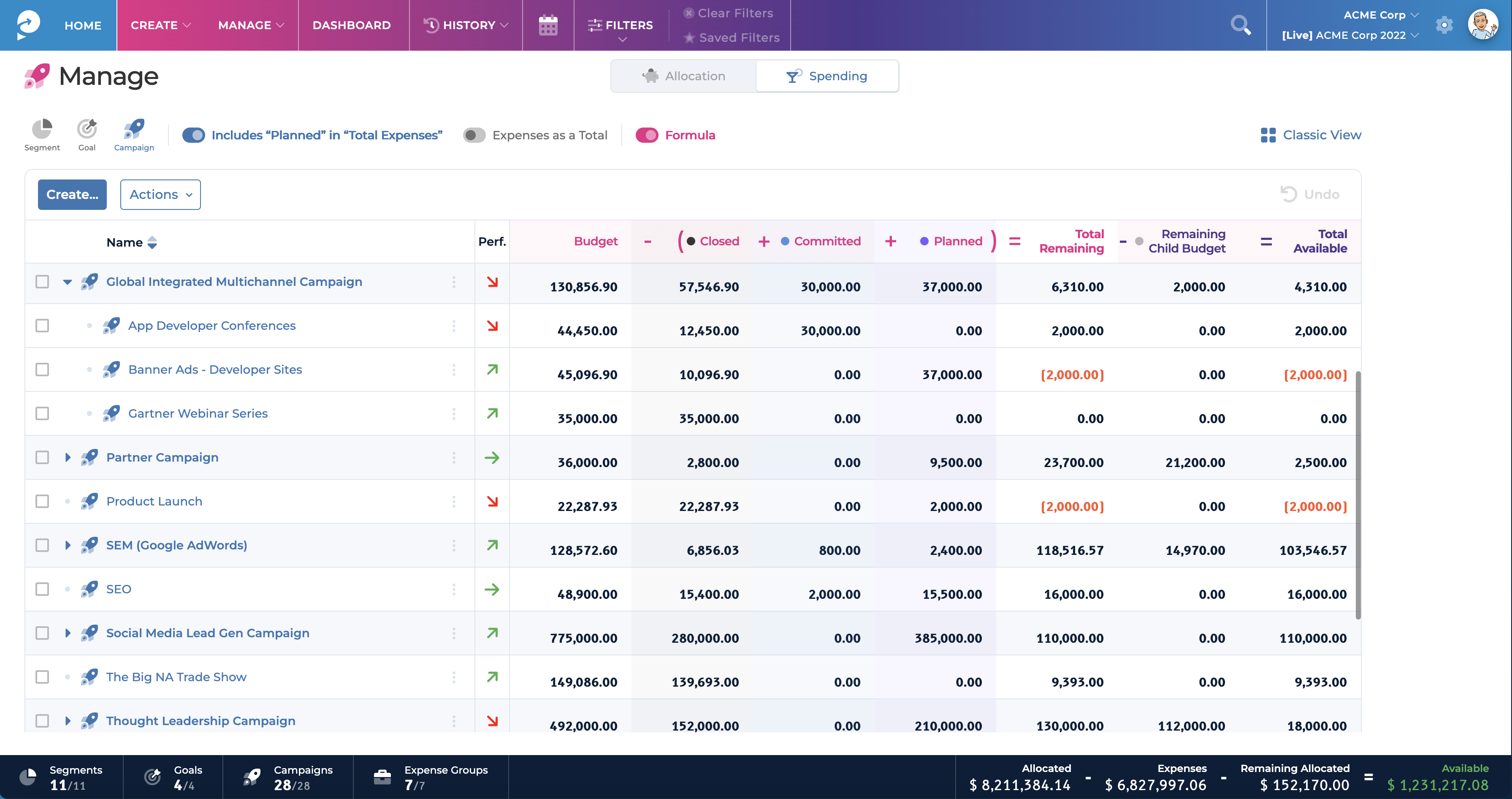Open the ACME Corp account dropdown
The image size is (1512, 799).
1381,15
